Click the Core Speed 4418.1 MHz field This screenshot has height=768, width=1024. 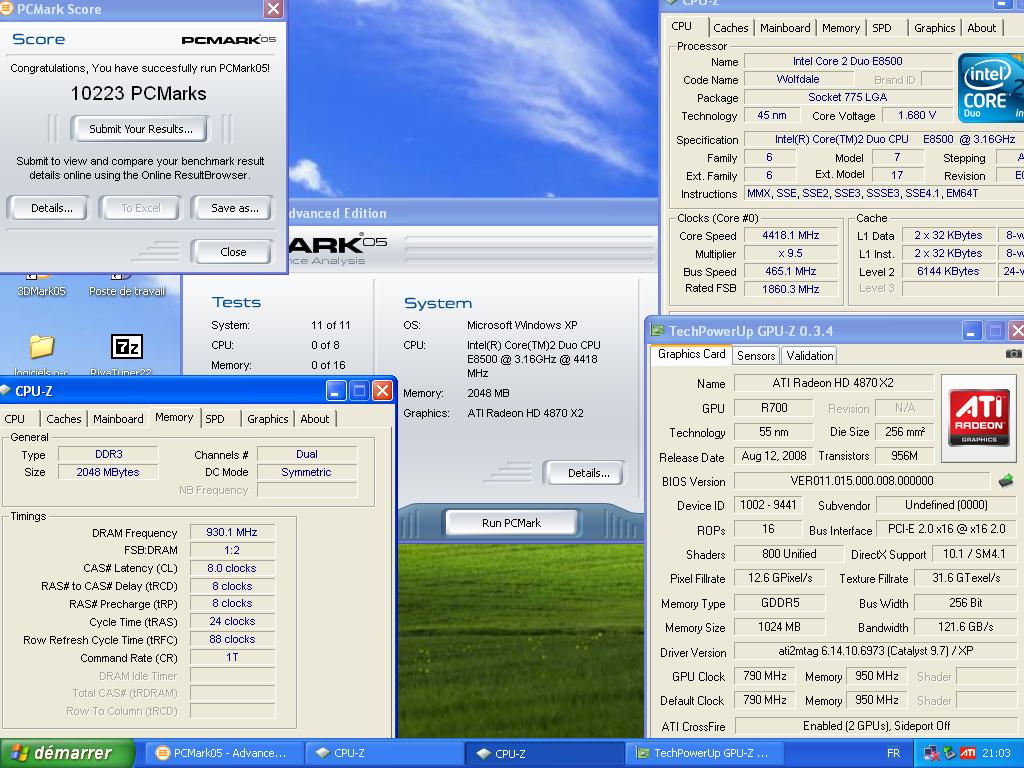point(790,235)
